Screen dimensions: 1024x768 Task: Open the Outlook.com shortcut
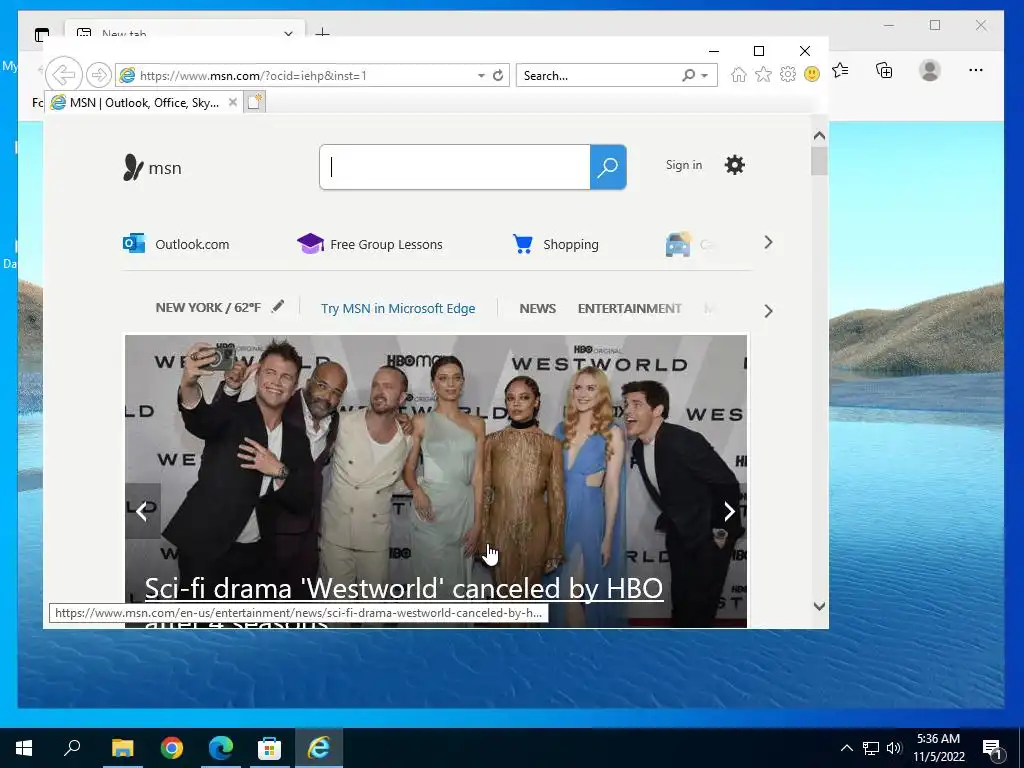[x=176, y=244]
